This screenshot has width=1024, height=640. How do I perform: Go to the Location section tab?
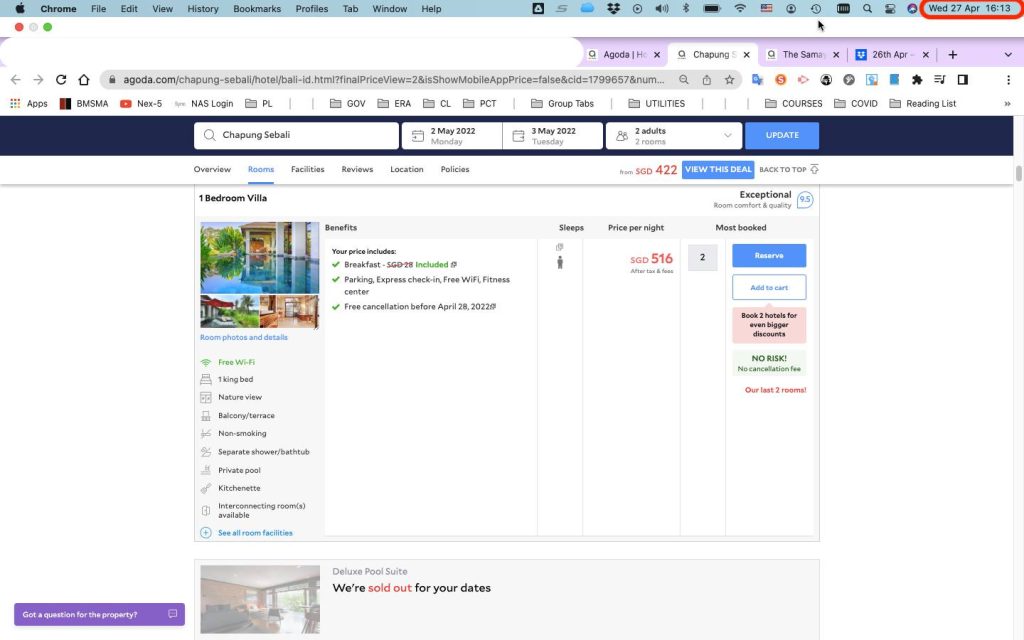click(x=407, y=169)
